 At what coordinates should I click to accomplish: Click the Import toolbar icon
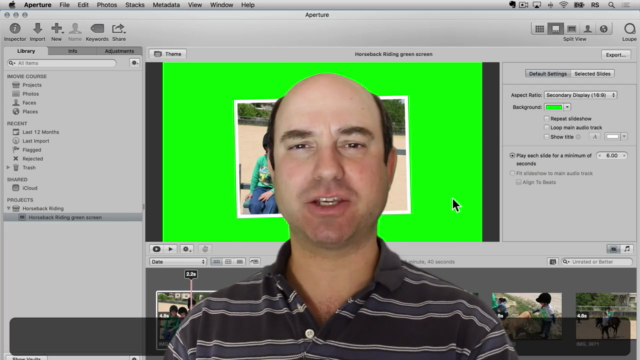[x=38, y=29]
